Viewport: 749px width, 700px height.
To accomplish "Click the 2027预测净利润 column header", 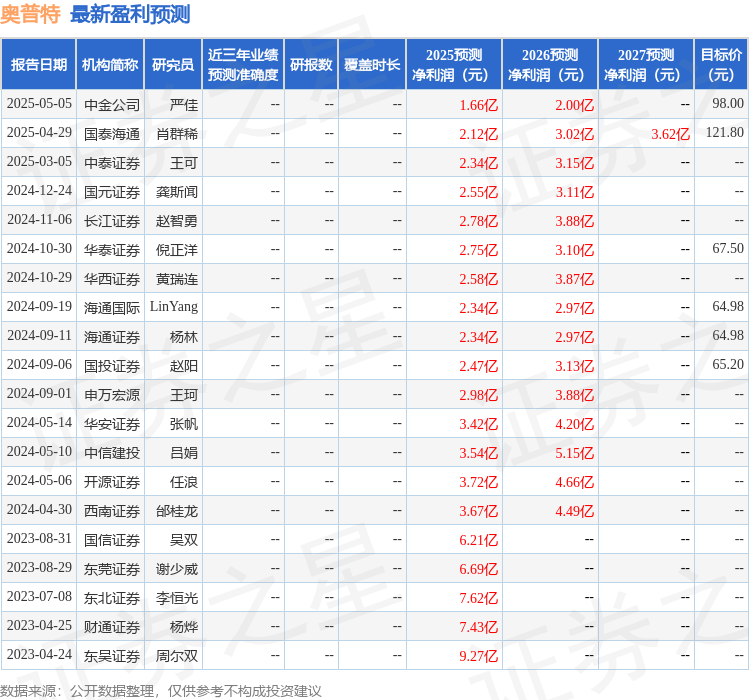I will tap(646, 65).
